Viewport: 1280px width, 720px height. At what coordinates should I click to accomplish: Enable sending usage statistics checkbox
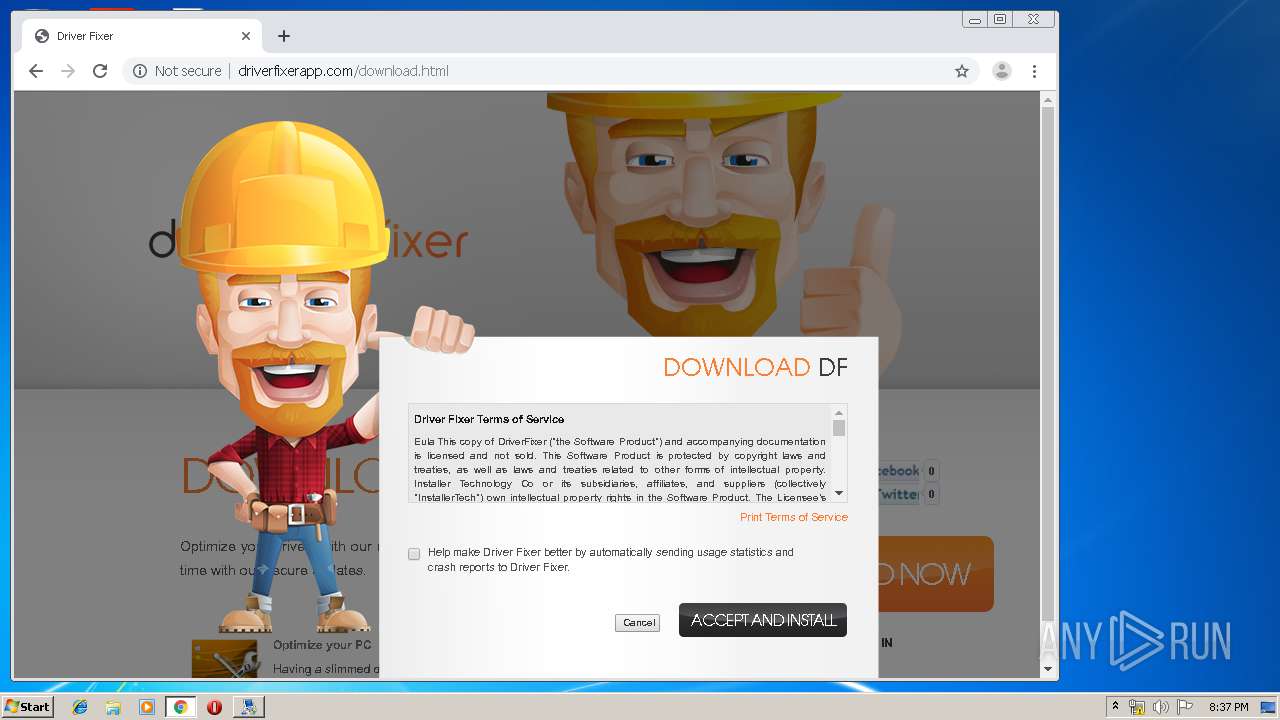(x=414, y=554)
